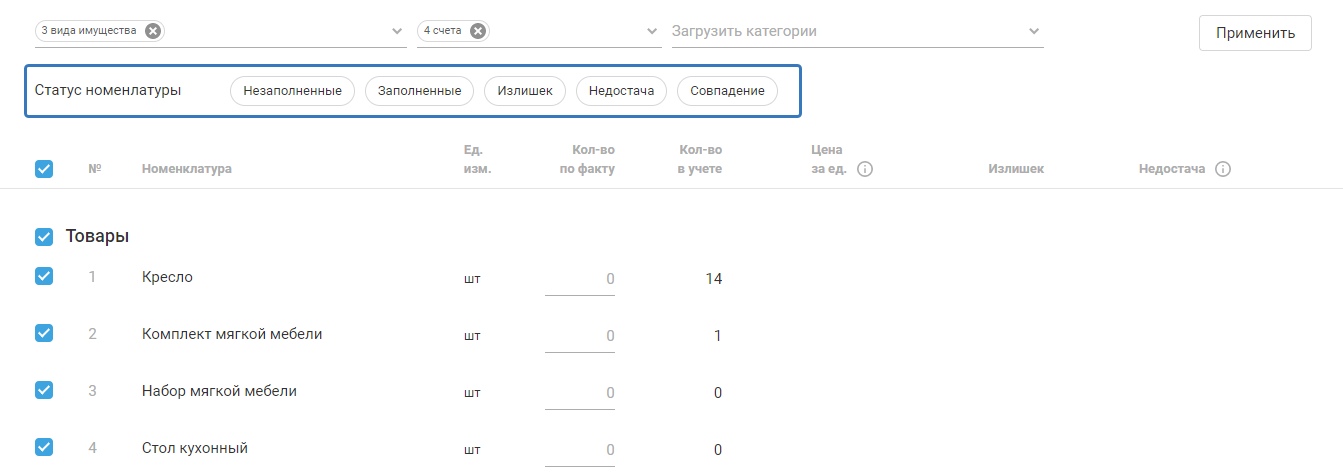Image resolution: width=1343 pixels, height=476 pixels.
Task: Toggle the select-all header checkbox
Action: click(44, 169)
